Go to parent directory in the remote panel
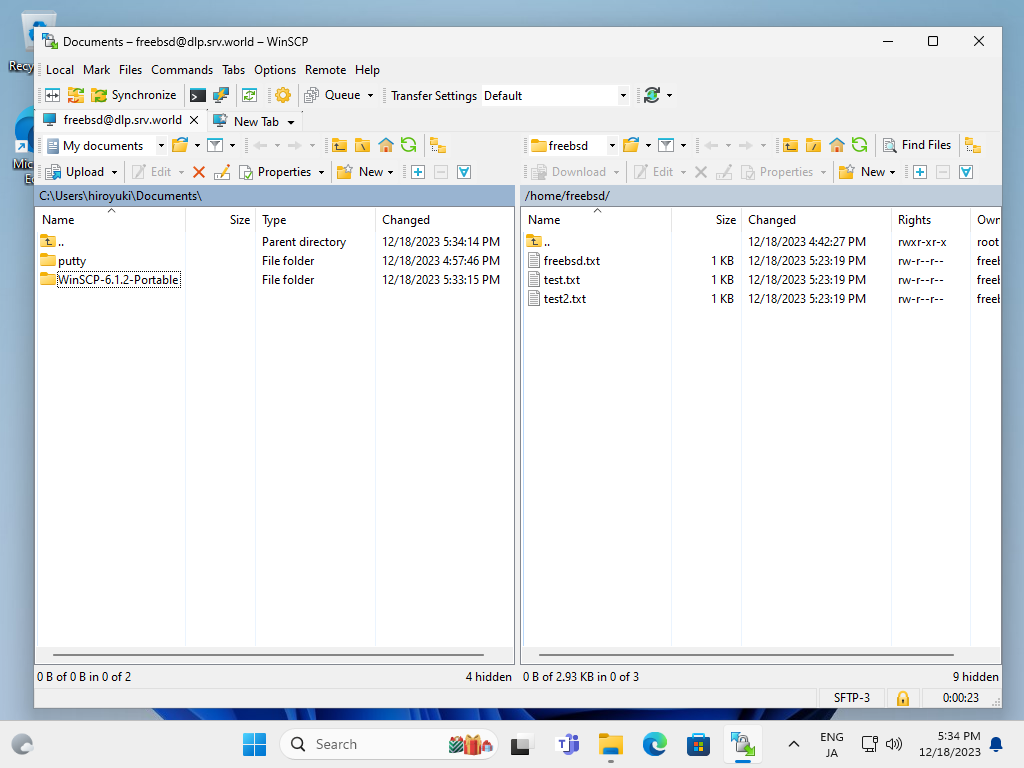The height and width of the screenshot is (768, 1024). pyautogui.click(x=790, y=145)
